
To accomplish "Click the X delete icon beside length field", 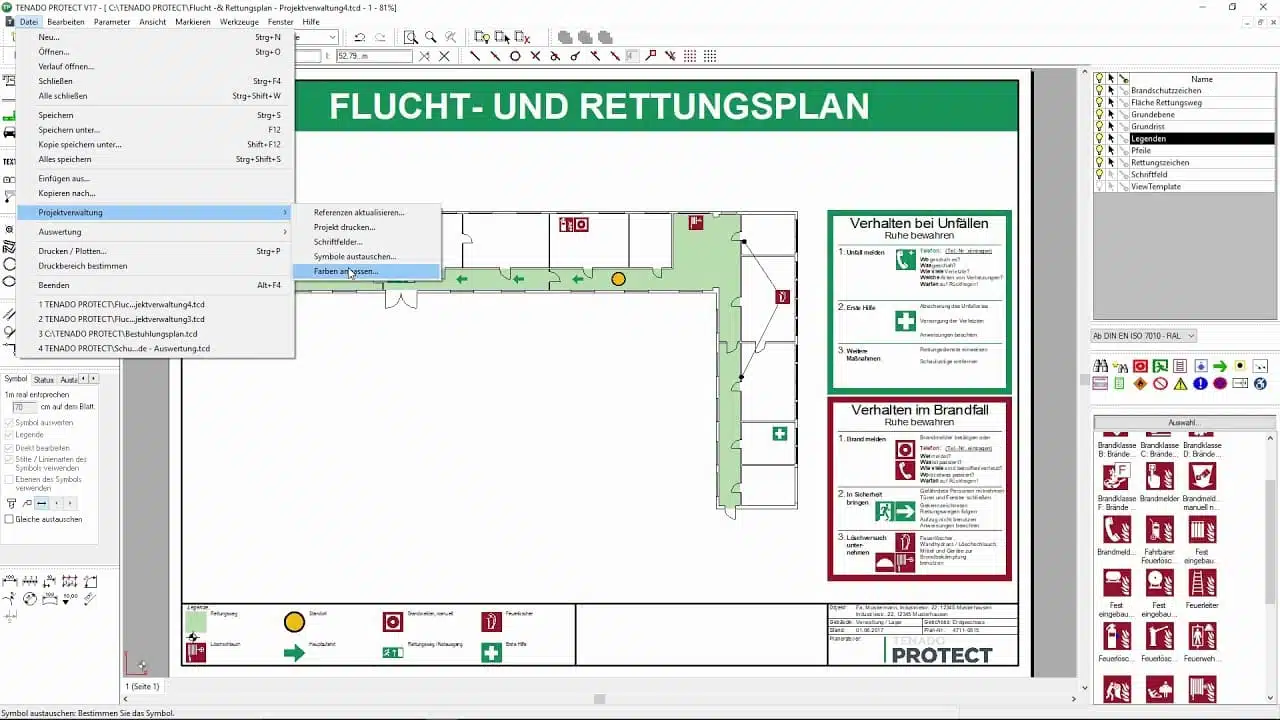I will point(444,56).
